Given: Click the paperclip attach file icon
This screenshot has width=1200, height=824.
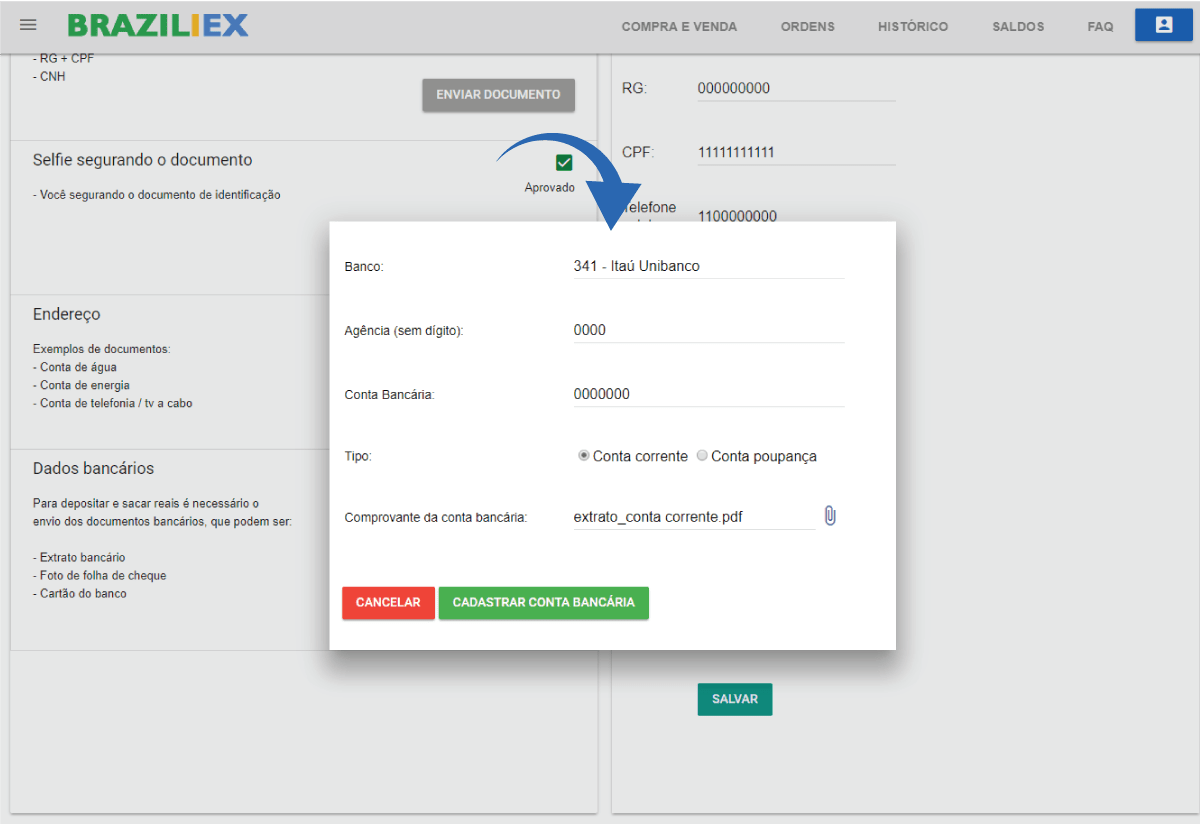Looking at the screenshot, I should coord(830,516).
